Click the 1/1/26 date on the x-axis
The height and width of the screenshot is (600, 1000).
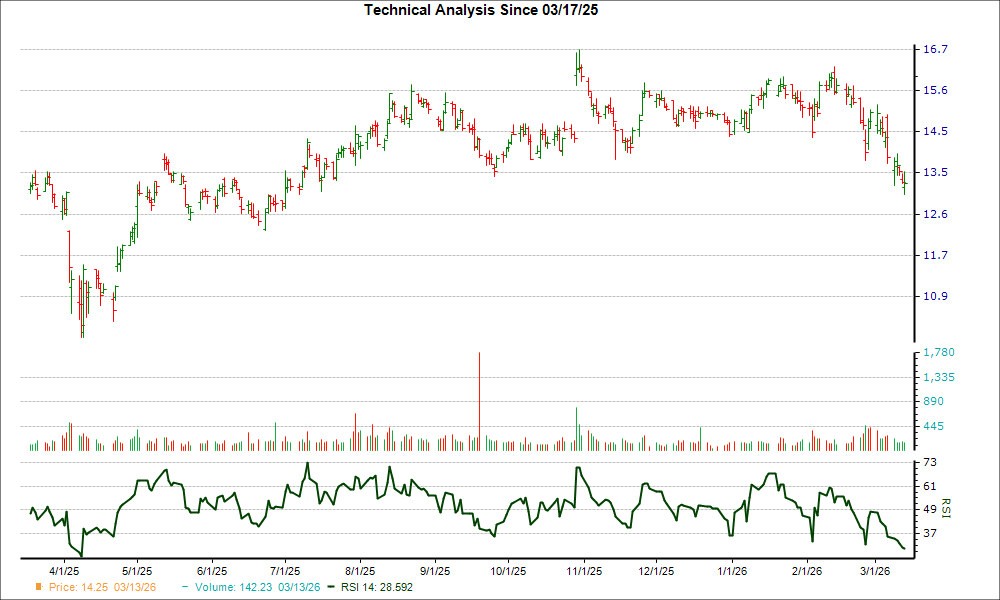732,572
